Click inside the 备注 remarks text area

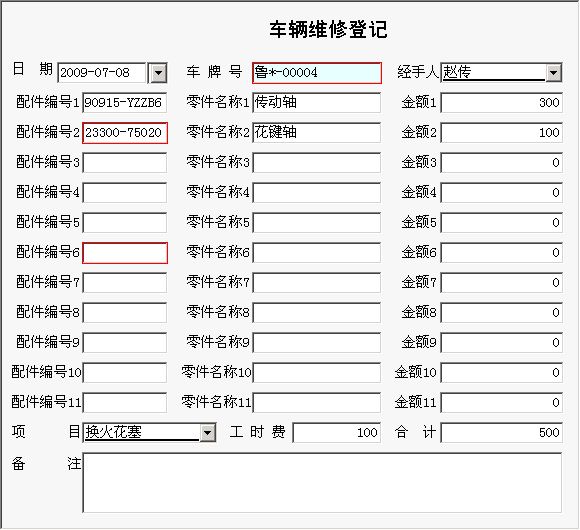pyautogui.click(x=322, y=483)
